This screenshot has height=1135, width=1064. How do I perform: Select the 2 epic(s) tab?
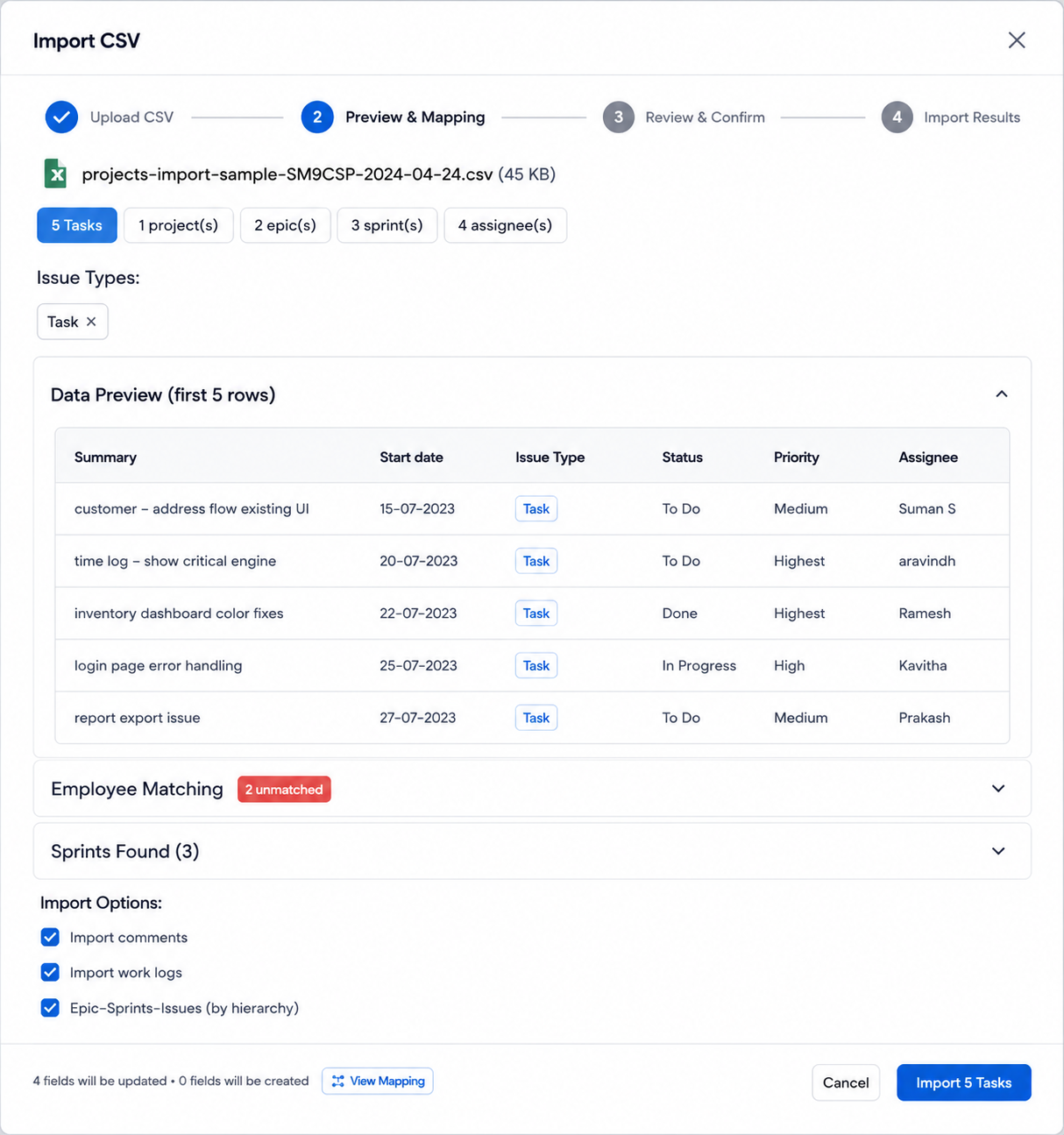tap(286, 225)
